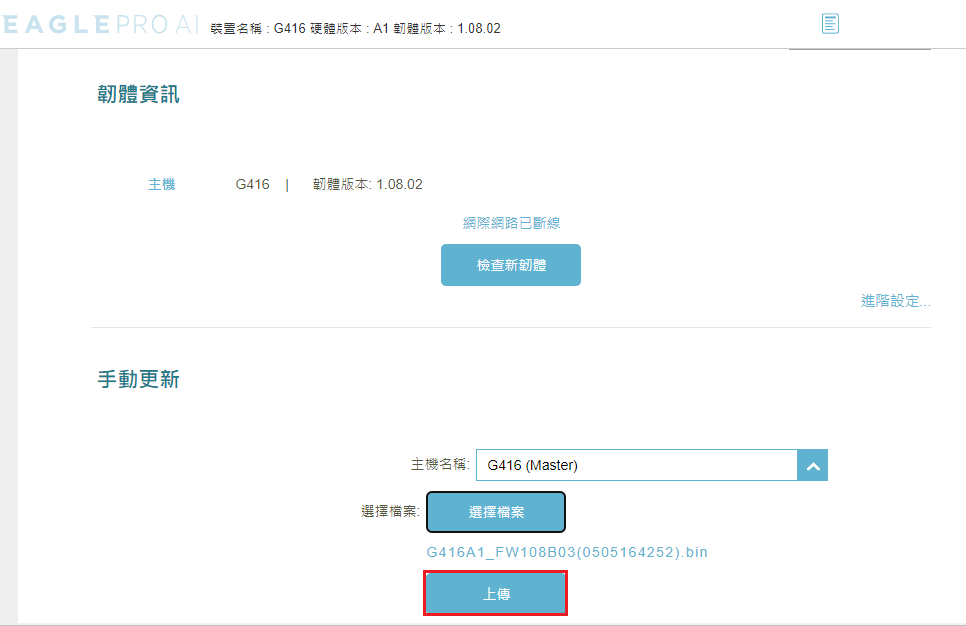Viewport: 966px width, 626px height.
Task: Click the EAGLE PRO AI logo
Action: [x=100, y=26]
